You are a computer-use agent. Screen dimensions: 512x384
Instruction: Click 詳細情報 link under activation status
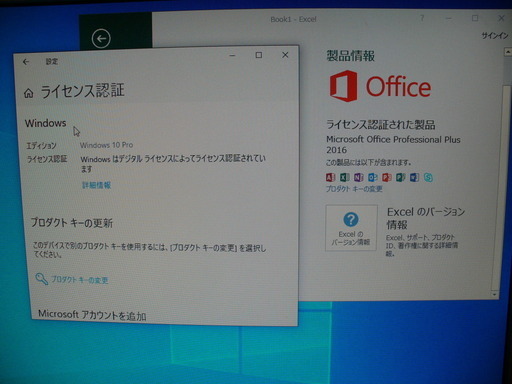pos(97,185)
